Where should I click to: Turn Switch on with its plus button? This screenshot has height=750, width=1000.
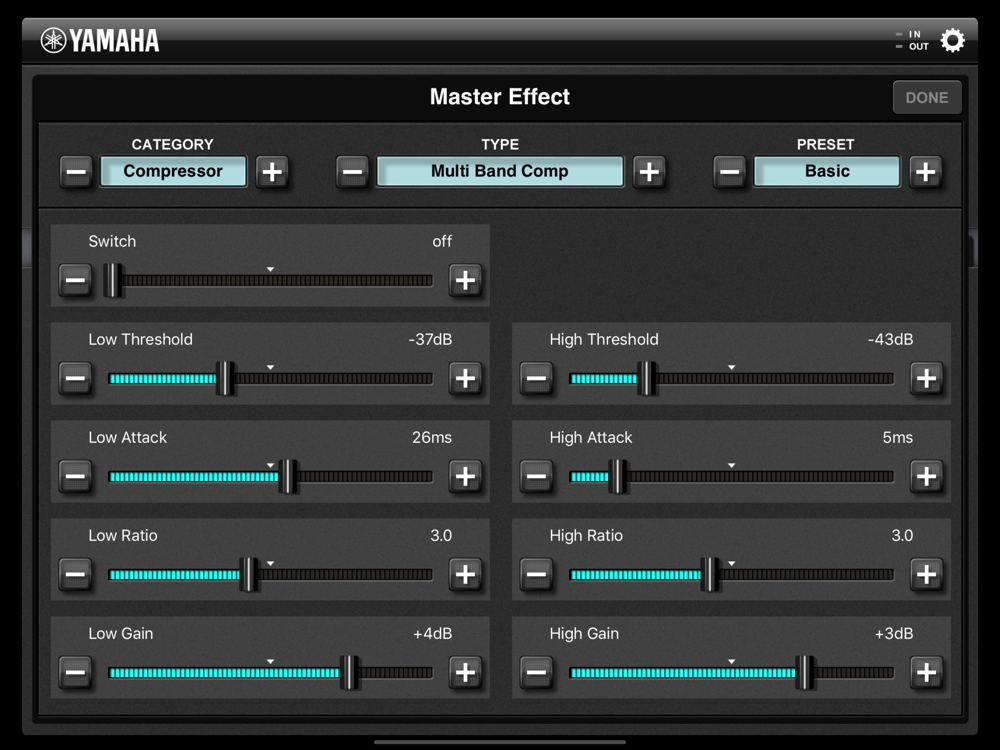[x=465, y=280]
